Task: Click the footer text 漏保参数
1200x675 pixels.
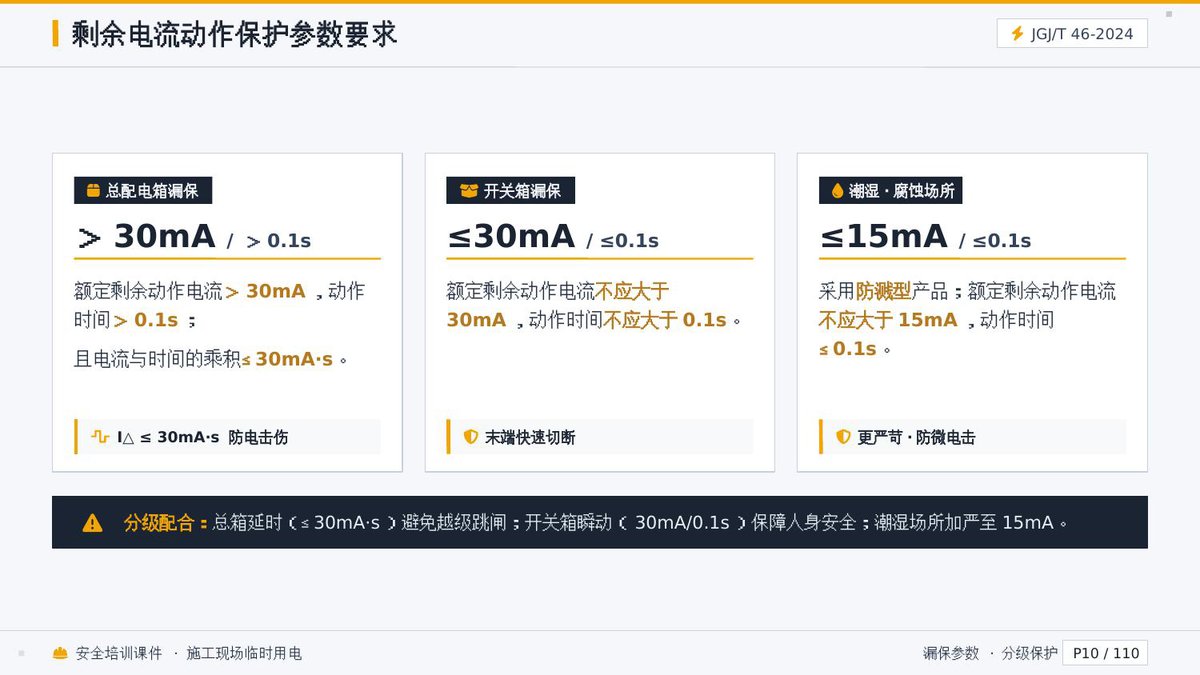Action: click(951, 653)
